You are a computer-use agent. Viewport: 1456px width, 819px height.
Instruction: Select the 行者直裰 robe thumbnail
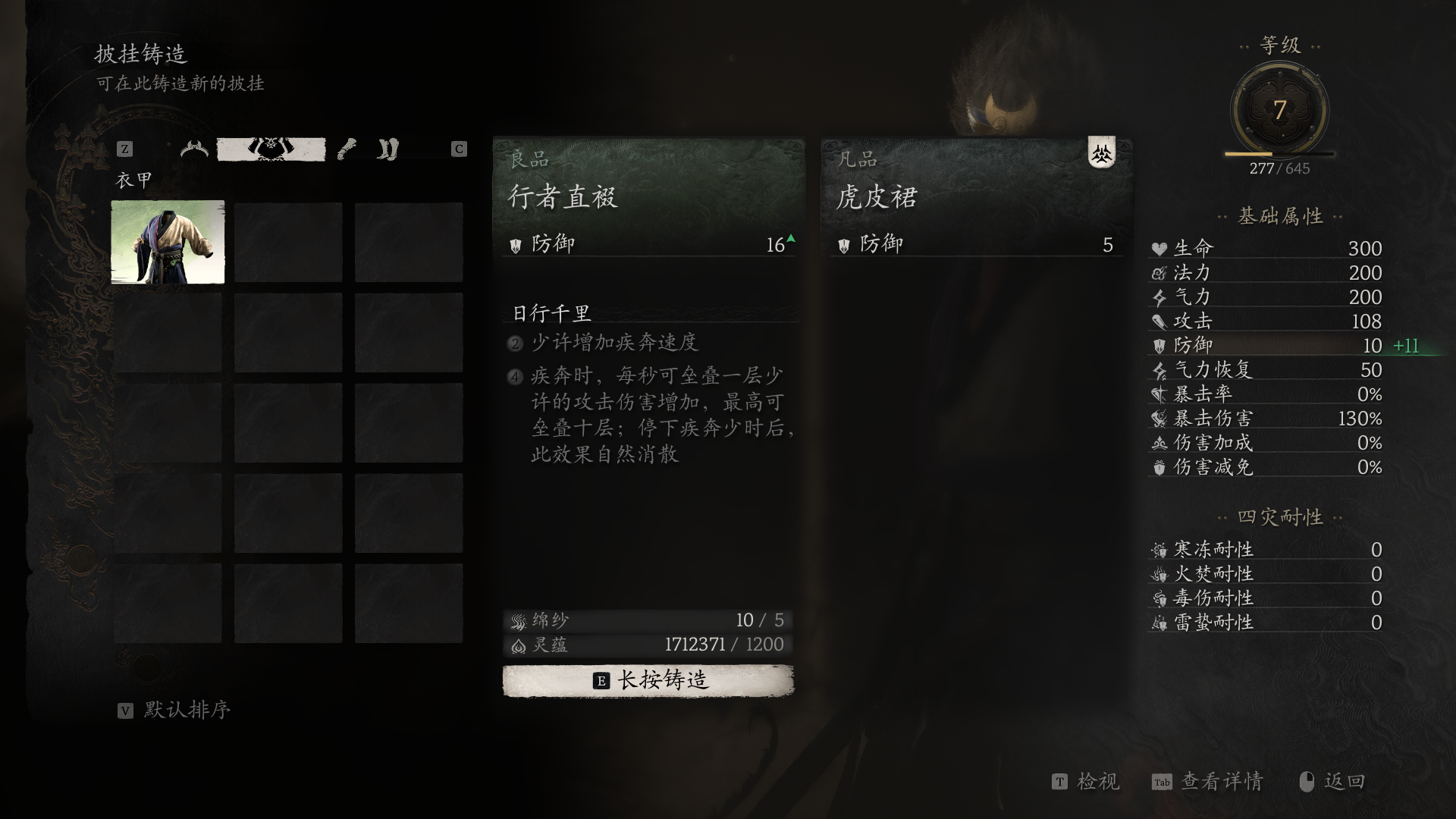point(168,242)
